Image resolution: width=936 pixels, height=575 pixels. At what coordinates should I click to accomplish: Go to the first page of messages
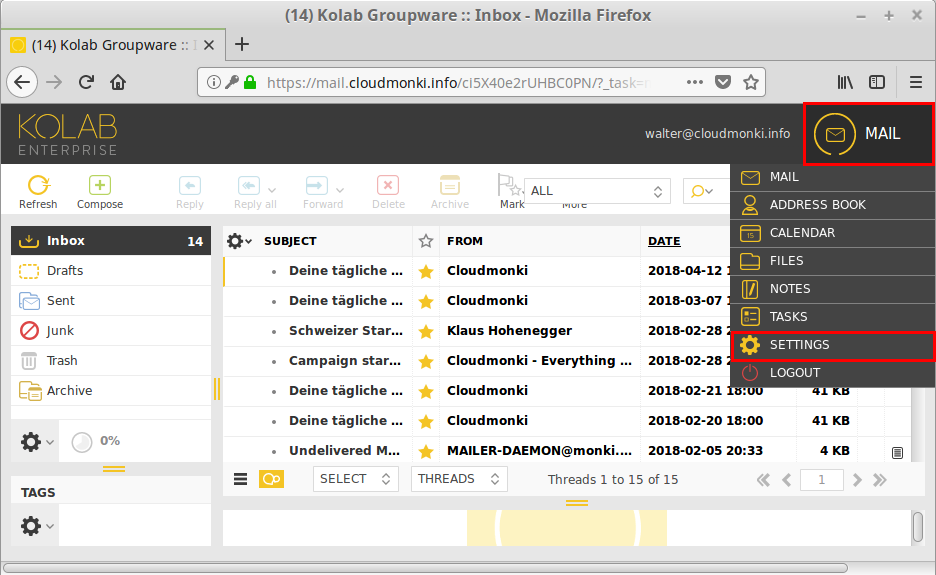point(763,480)
